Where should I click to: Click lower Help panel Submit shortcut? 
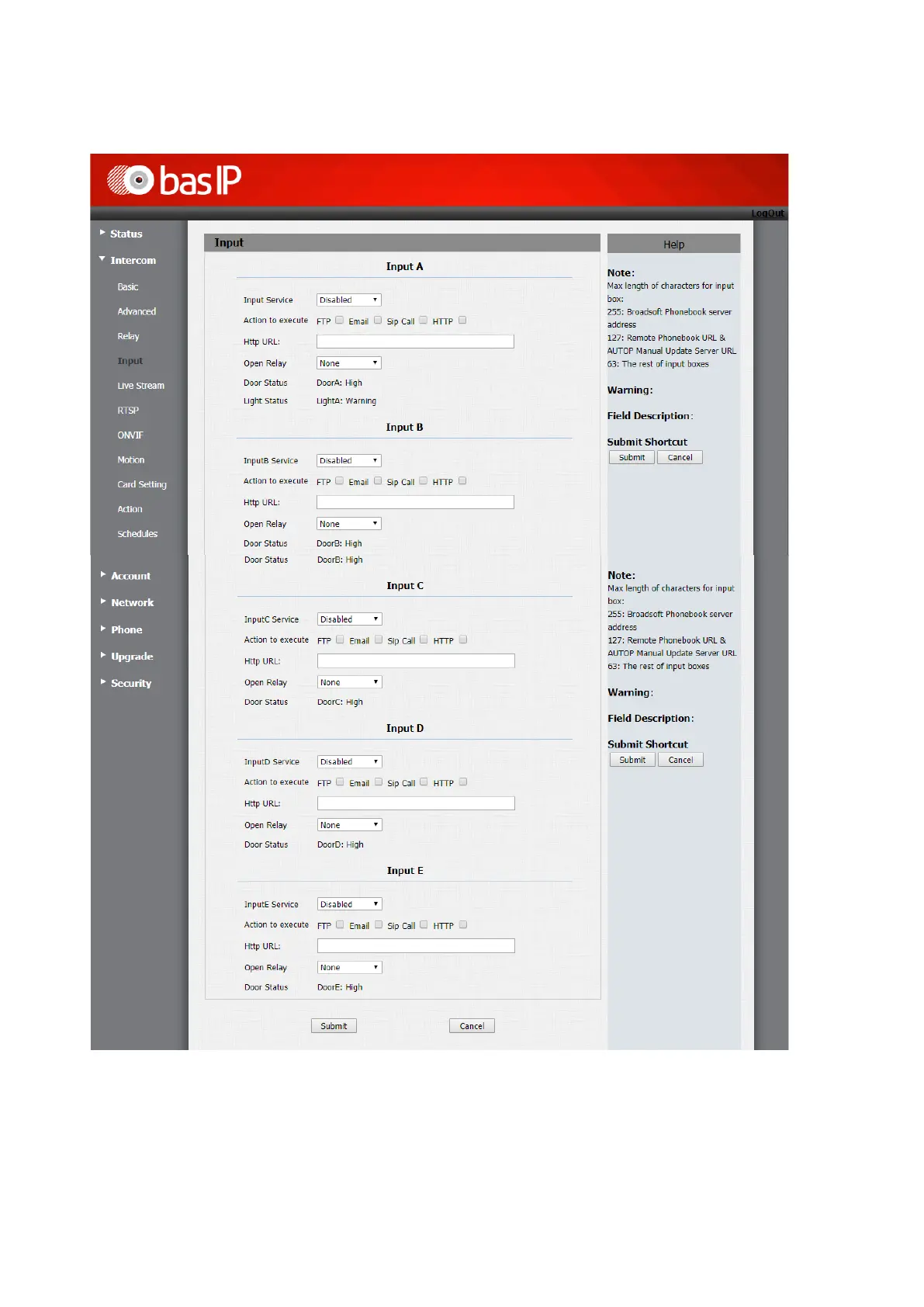point(632,760)
